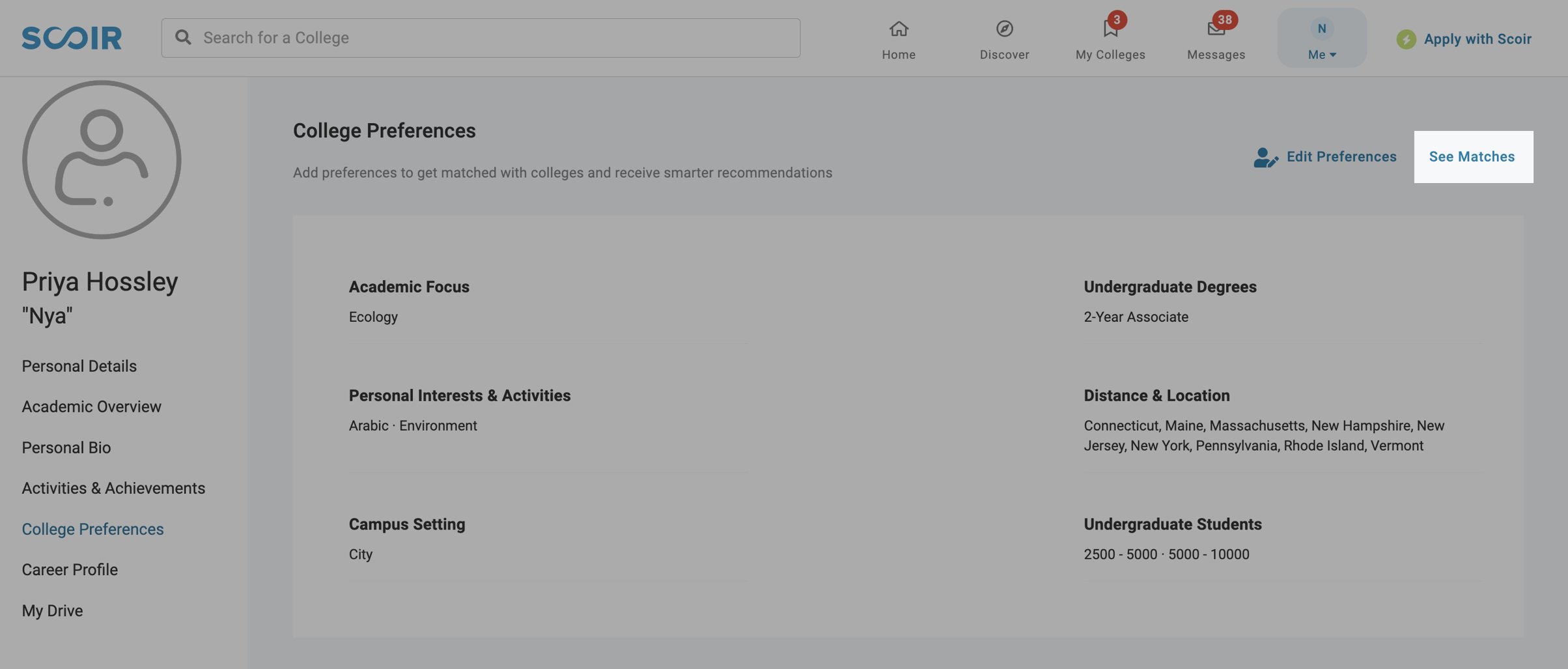
Task: Open My Drive in the sidebar
Action: 52,610
